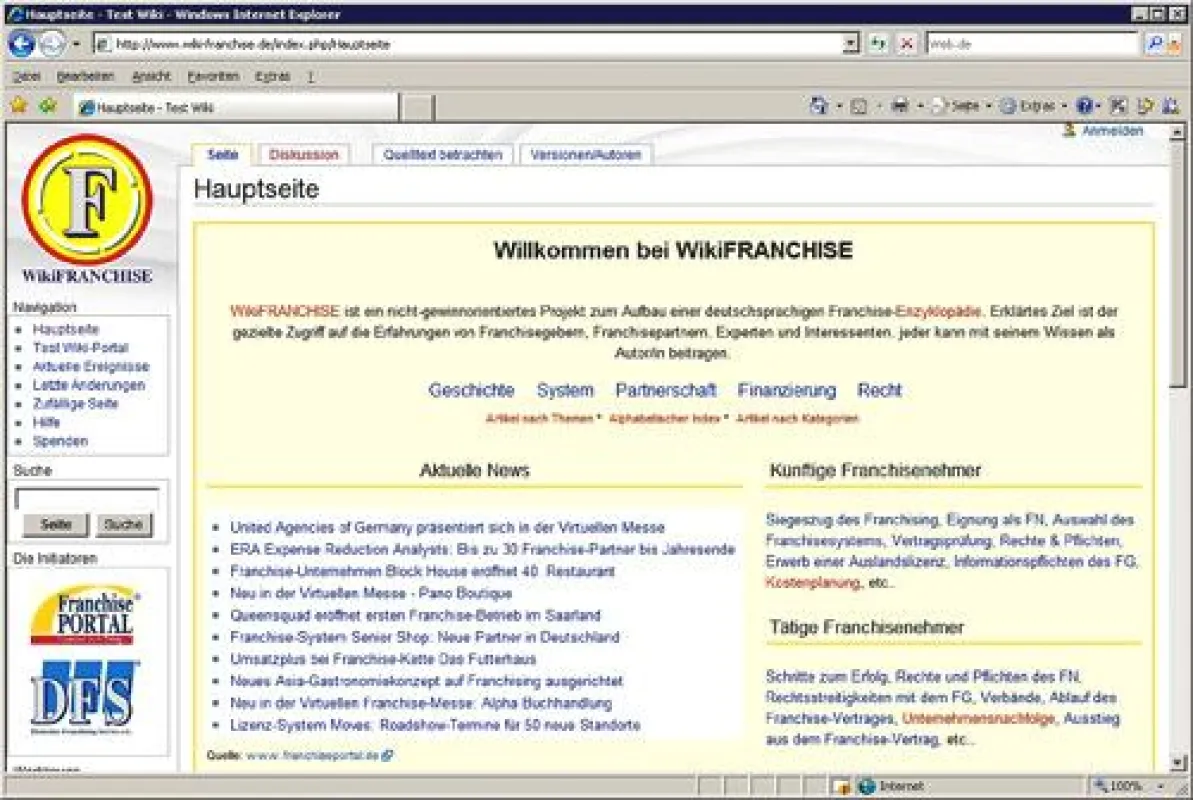The image size is (1193, 800).
Task: Open Queensquad Saarland news item
Action: point(415,615)
